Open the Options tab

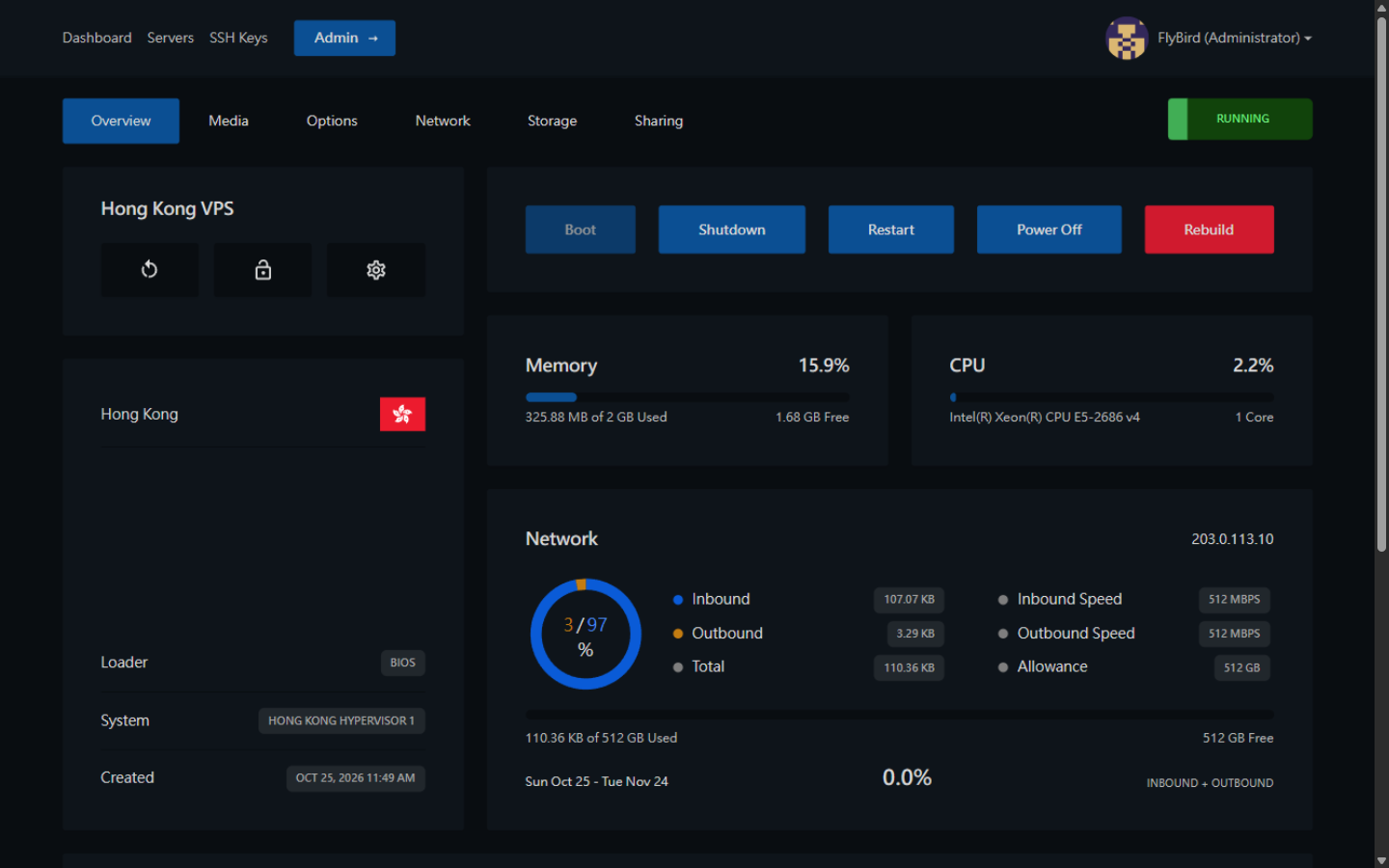(x=332, y=121)
